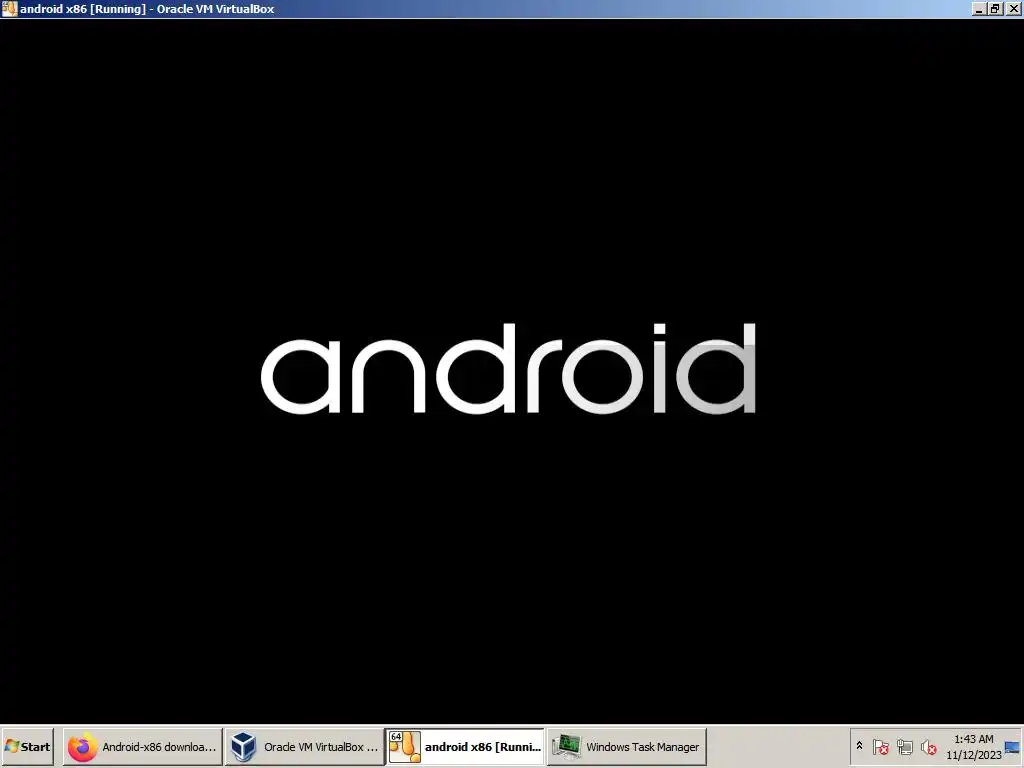Switch to Android-x86 download Firefox window
Viewport: 1024px width, 768px height.
click(142, 747)
